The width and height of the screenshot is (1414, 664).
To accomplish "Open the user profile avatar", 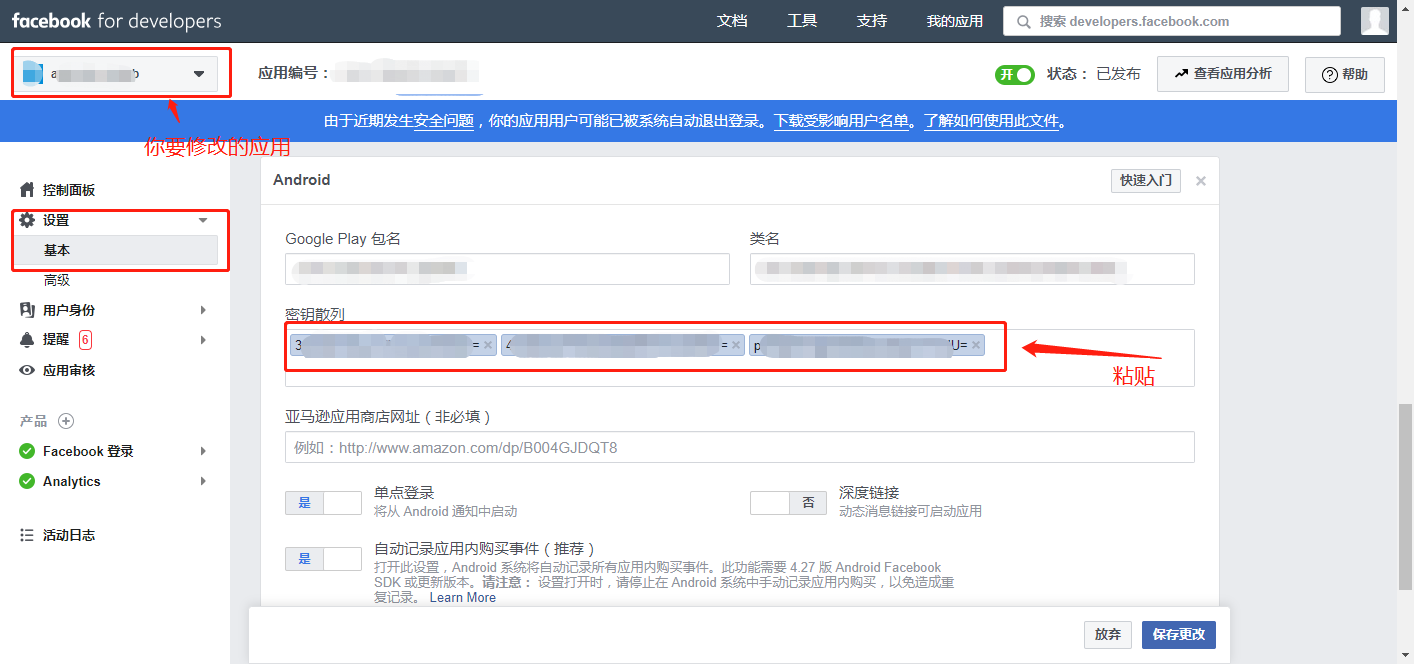I will (1375, 20).
